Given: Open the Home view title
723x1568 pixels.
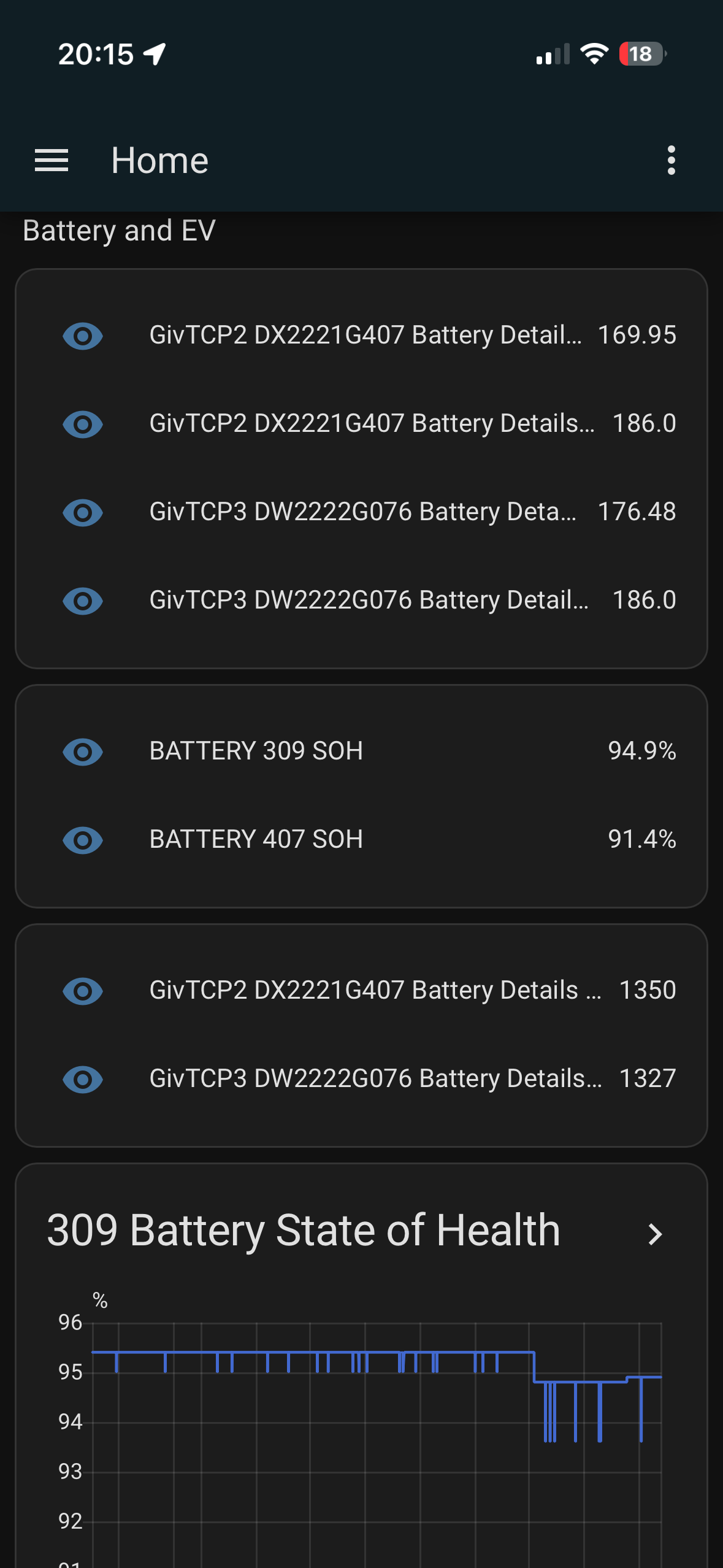Looking at the screenshot, I should (x=160, y=161).
